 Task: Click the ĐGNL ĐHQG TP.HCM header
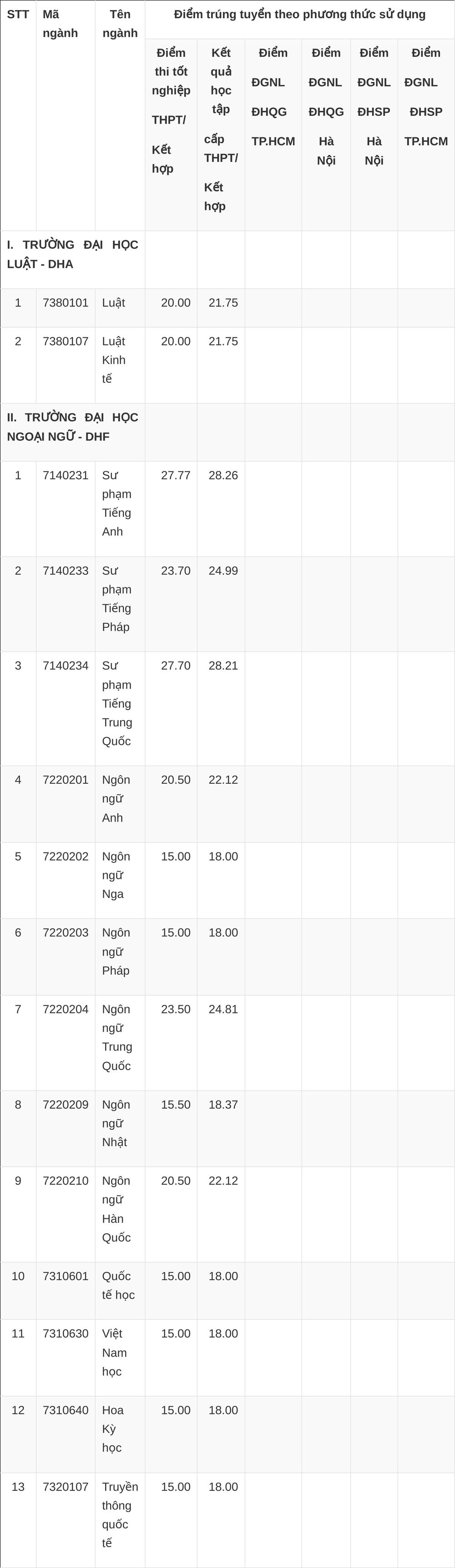[273, 97]
